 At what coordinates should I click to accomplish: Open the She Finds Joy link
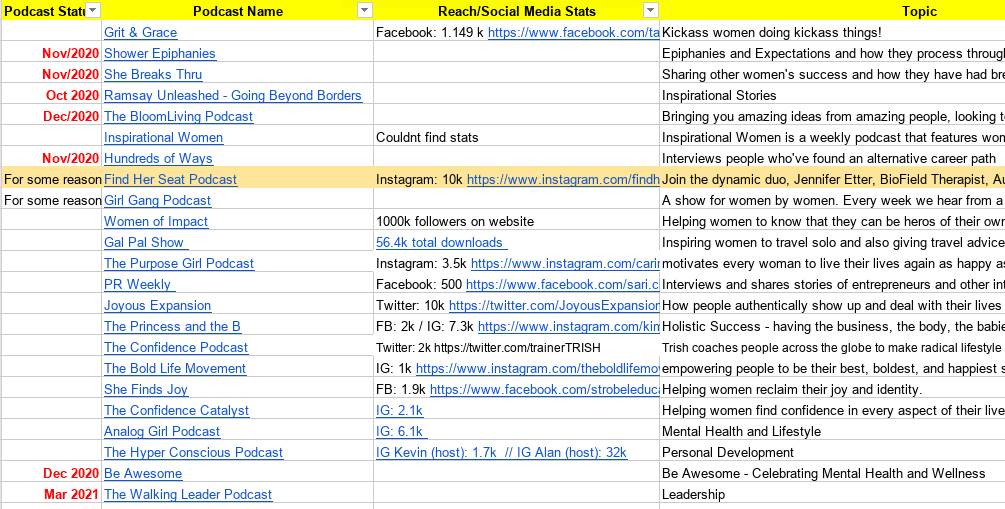(x=146, y=390)
